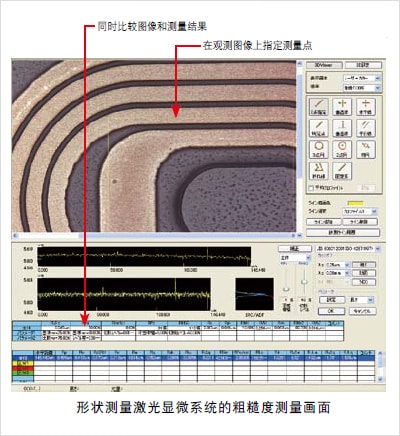Viewport: 400px width, 436px height.
Task: Click the OK button
Action: 331,311
